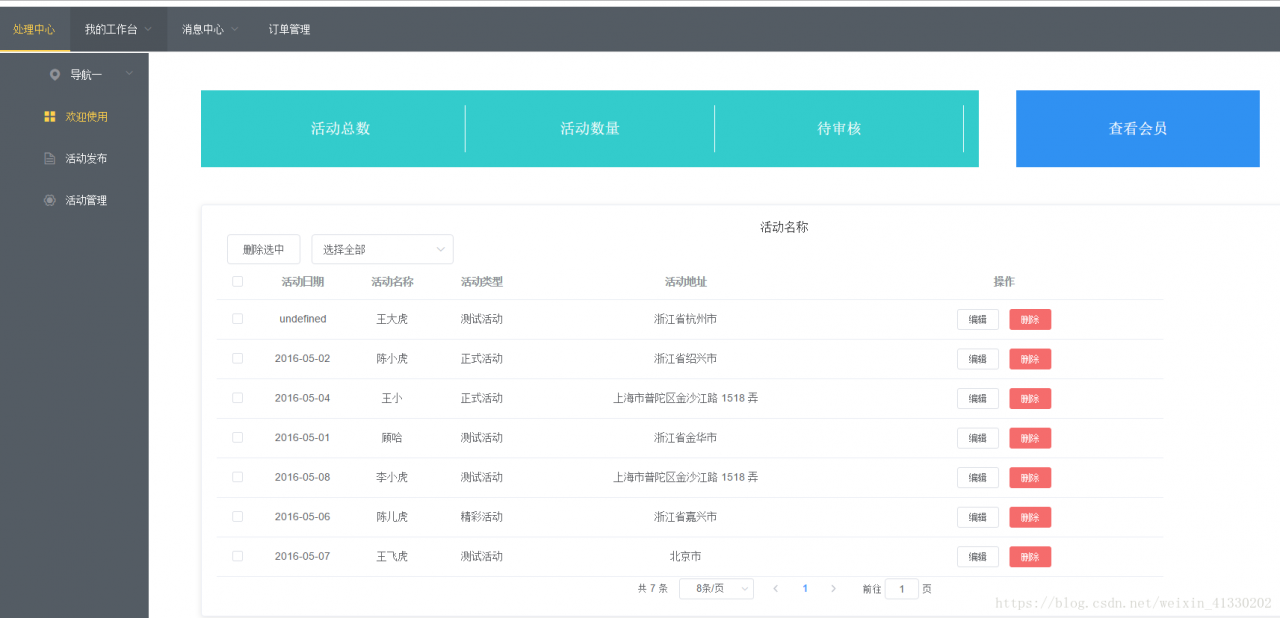Screen dimensions: 1280x618
Task: Check the row checkbox for 王大虎
Action: point(237,319)
